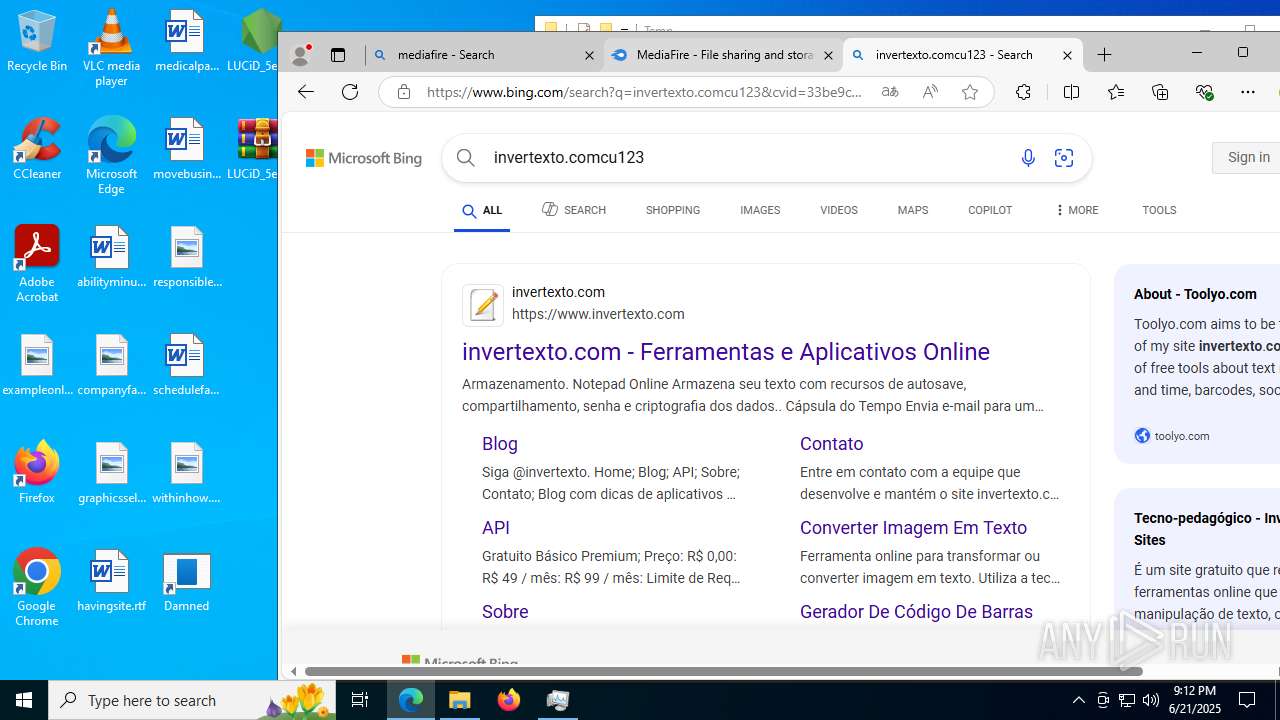The image size is (1280, 720).
Task: Select the havingsite.rtf desktop file
Action: pyautogui.click(x=111, y=581)
